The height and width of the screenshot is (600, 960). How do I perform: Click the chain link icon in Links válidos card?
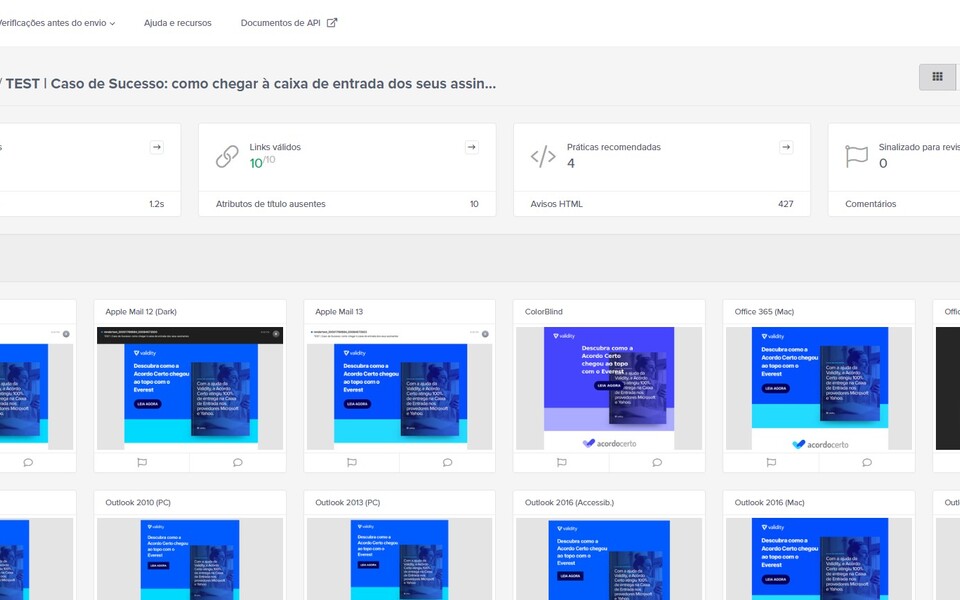tap(227, 156)
